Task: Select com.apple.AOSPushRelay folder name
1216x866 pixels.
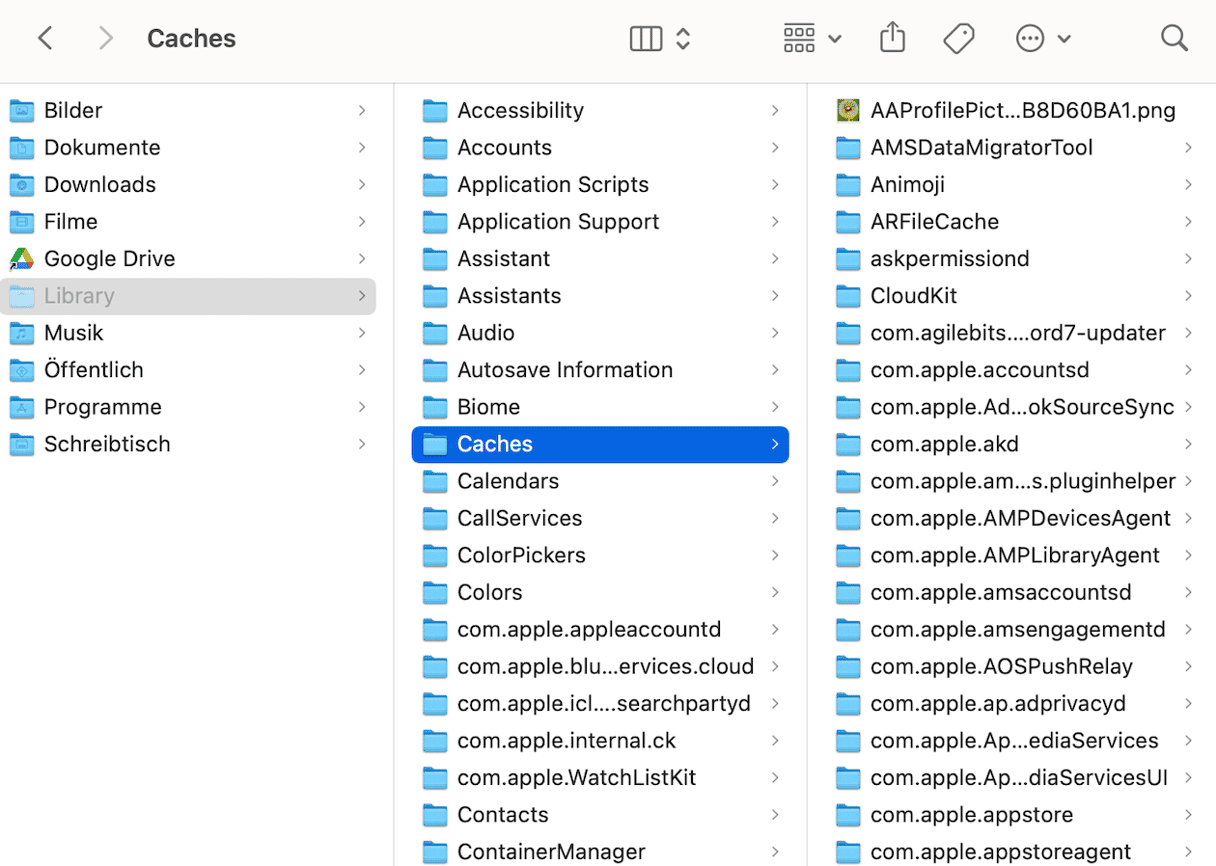Action: pos(1002,666)
